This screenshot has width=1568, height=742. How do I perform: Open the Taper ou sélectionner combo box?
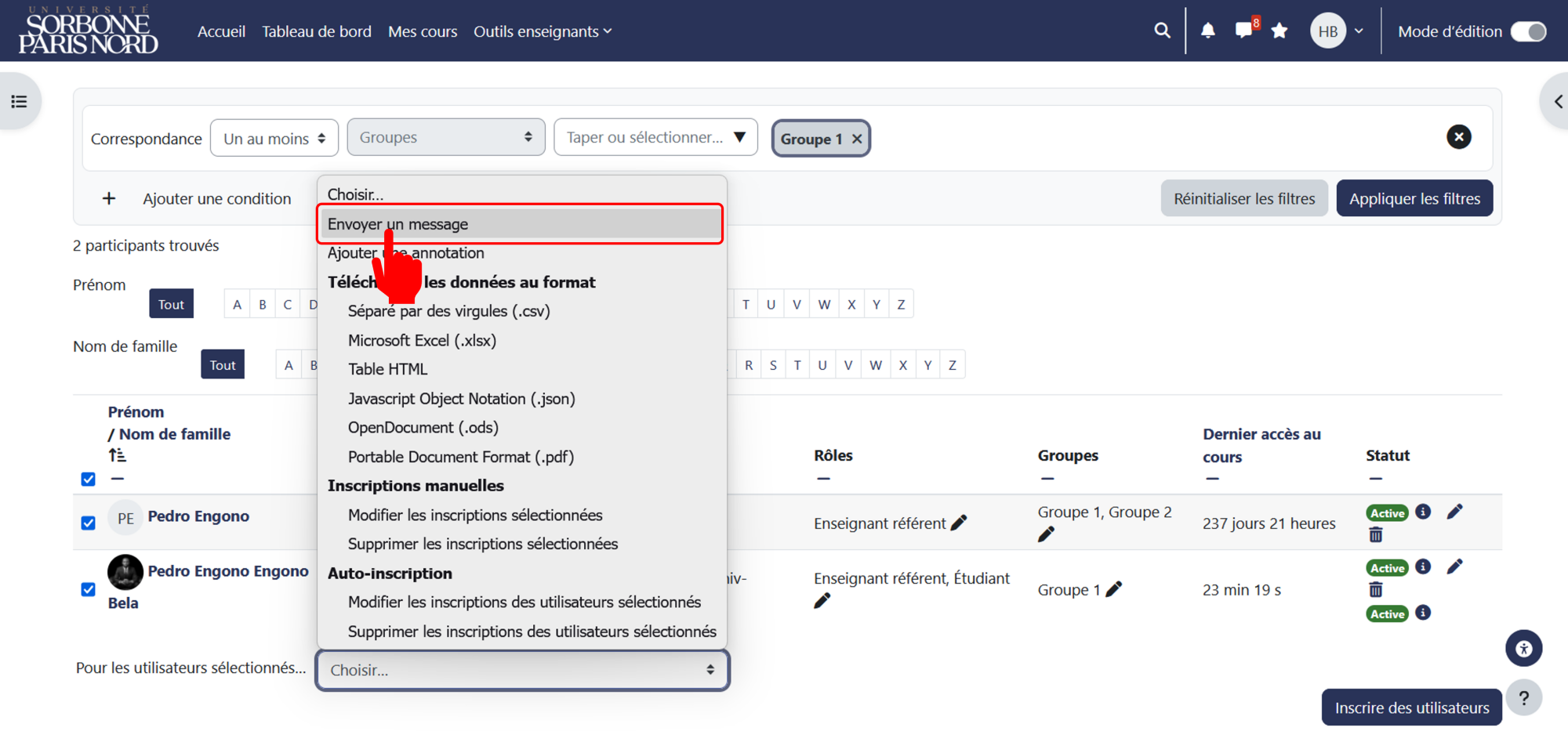pyautogui.click(x=655, y=137)
